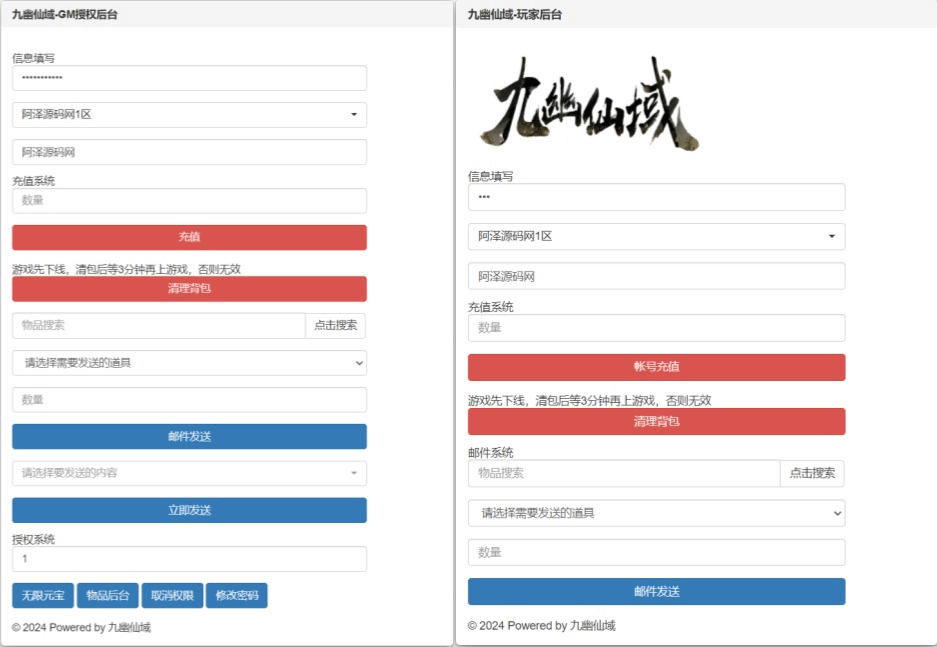Click the 阿泽源码网 text field in 玩家后台
The width and height of the screenshot is (937, 647).
pos(657,277)
